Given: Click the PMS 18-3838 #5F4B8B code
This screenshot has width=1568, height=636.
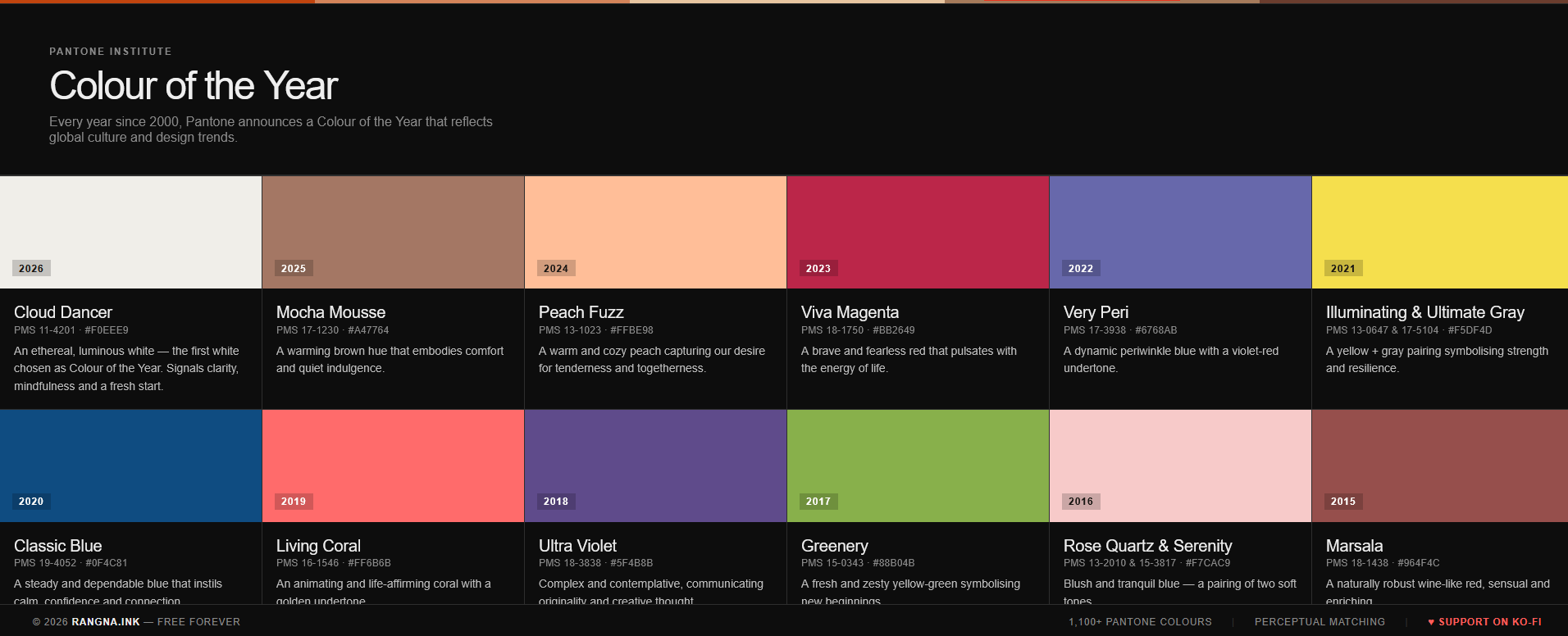Looking at the screenshot, I should coord(596,563).
